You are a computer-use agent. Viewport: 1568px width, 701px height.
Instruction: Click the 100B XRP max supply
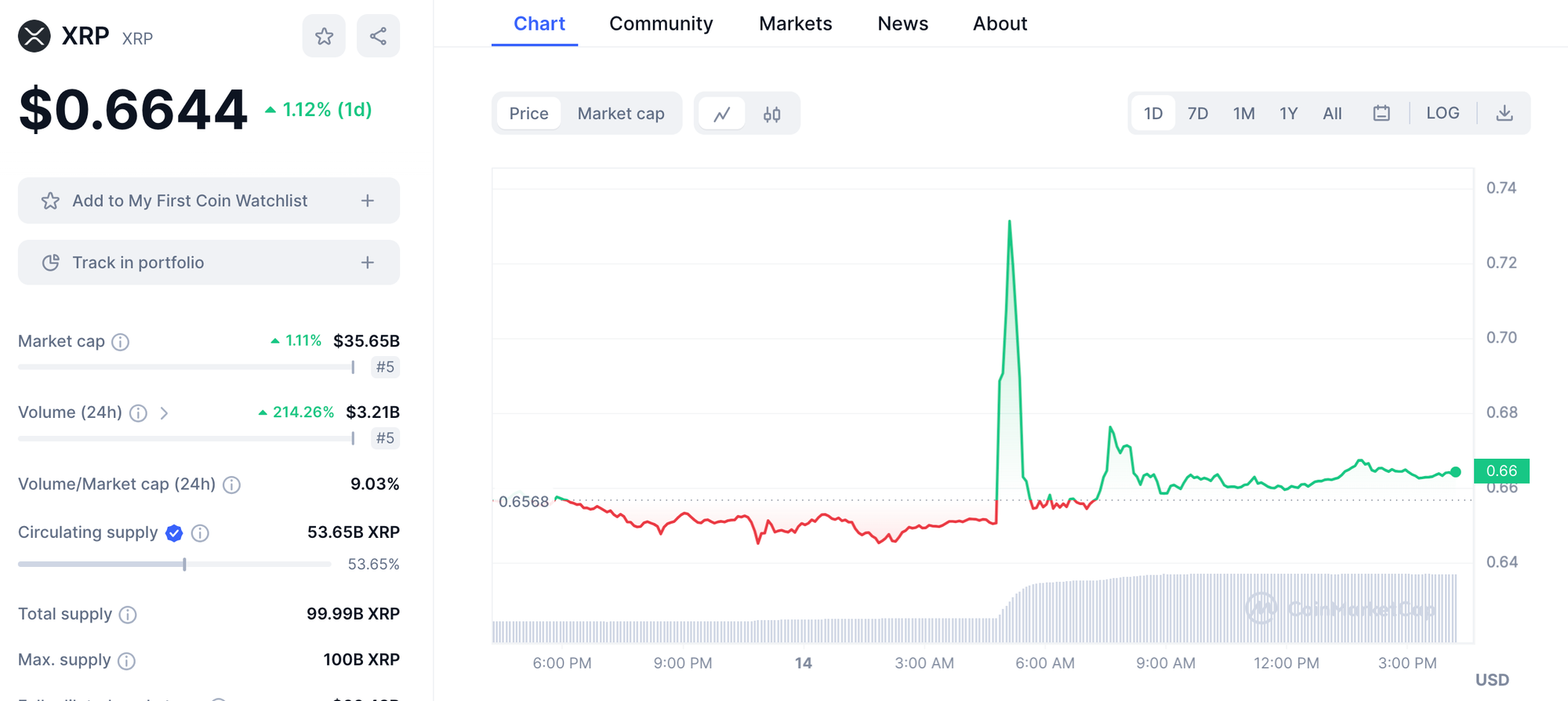[x=361, y=660]
